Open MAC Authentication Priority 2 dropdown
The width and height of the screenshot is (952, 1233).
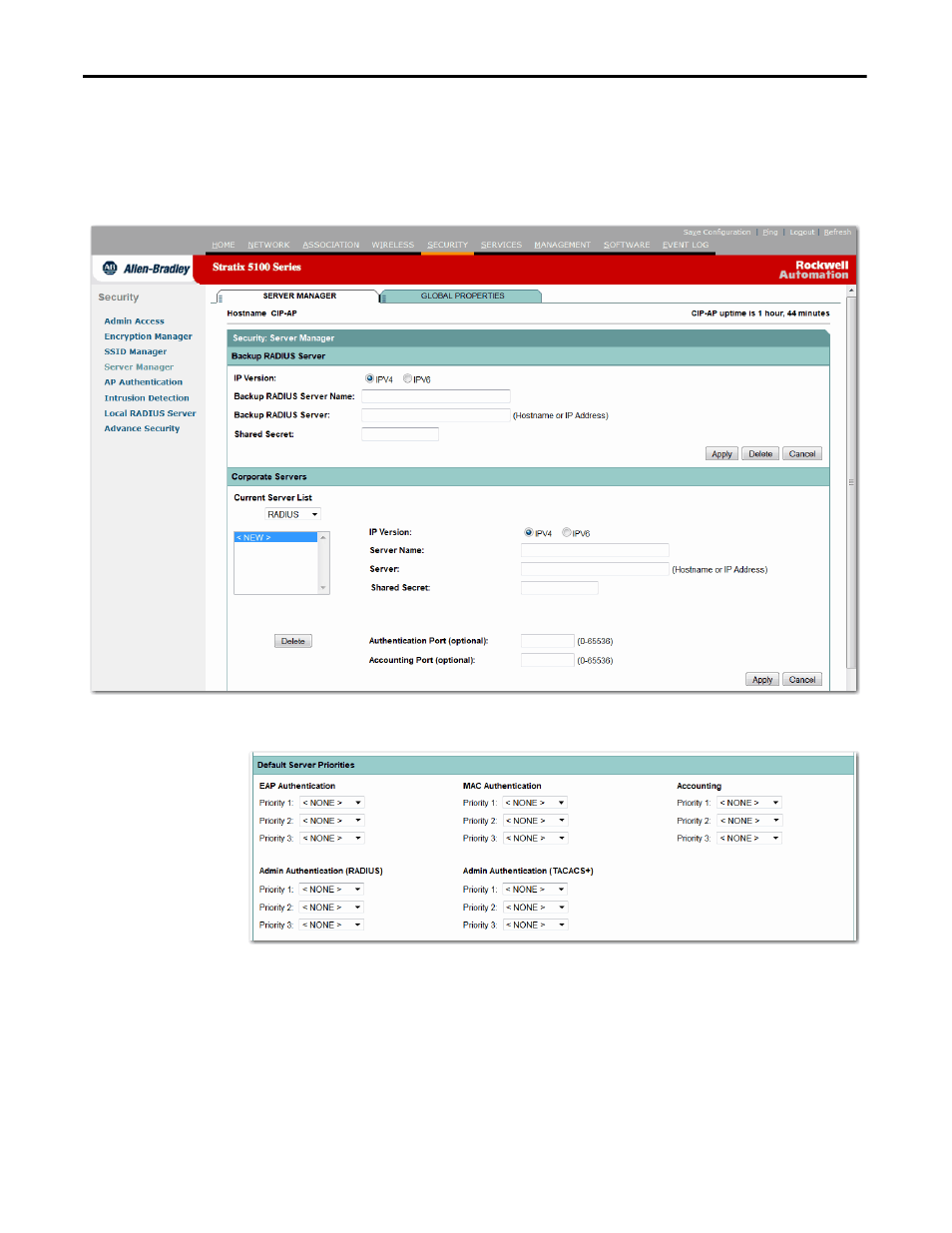point(535,821)
